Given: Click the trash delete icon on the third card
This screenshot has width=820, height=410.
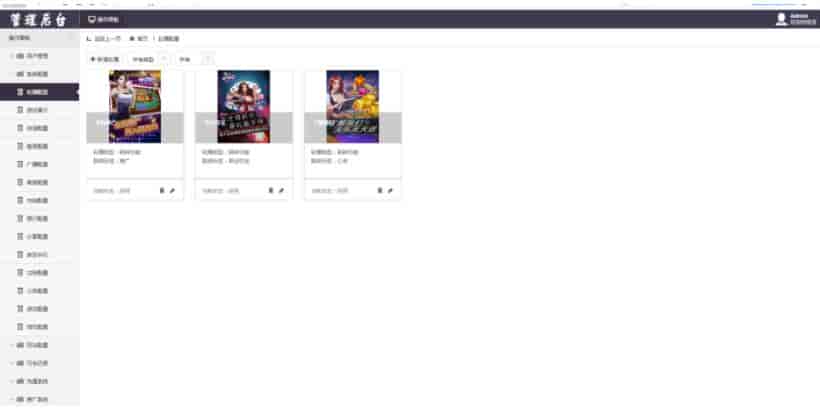Looking at the screenshot, I should pyautogui.click(x=380, y=190).
